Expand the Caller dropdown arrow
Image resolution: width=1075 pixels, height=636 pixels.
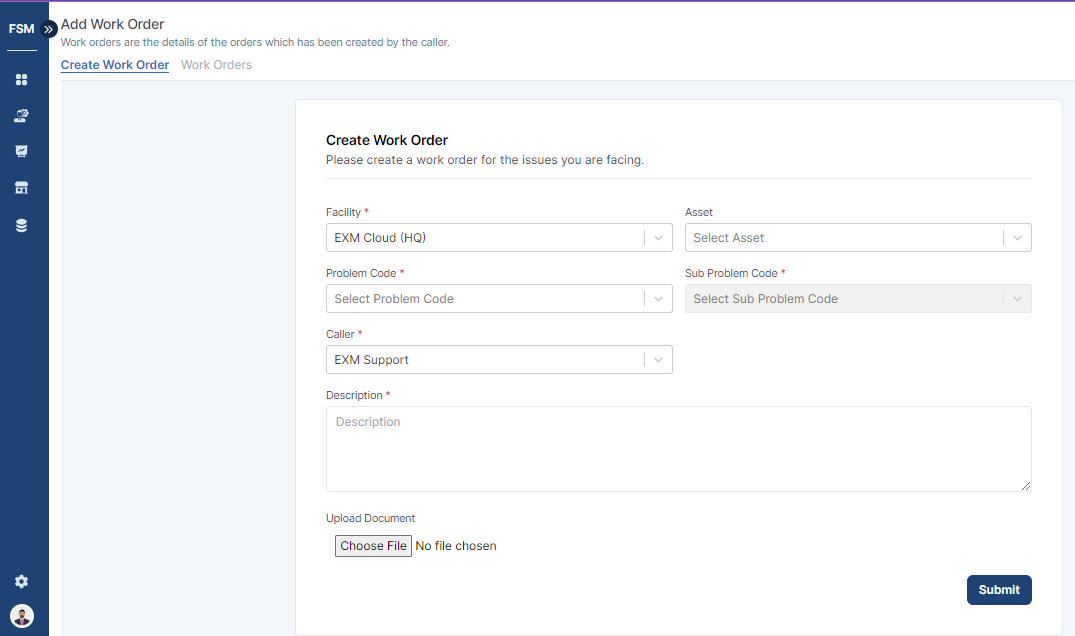[x=658, y=360]
